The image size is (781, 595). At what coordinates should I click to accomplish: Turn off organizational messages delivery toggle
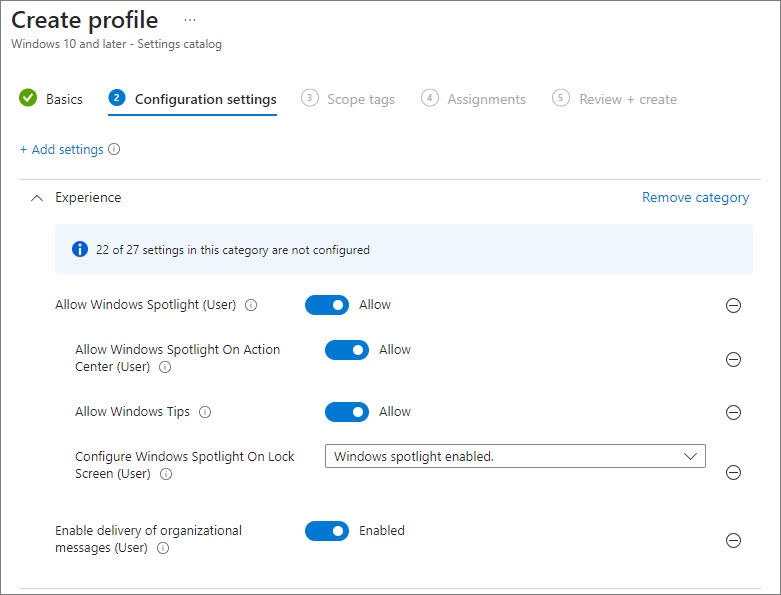point(327,531)
